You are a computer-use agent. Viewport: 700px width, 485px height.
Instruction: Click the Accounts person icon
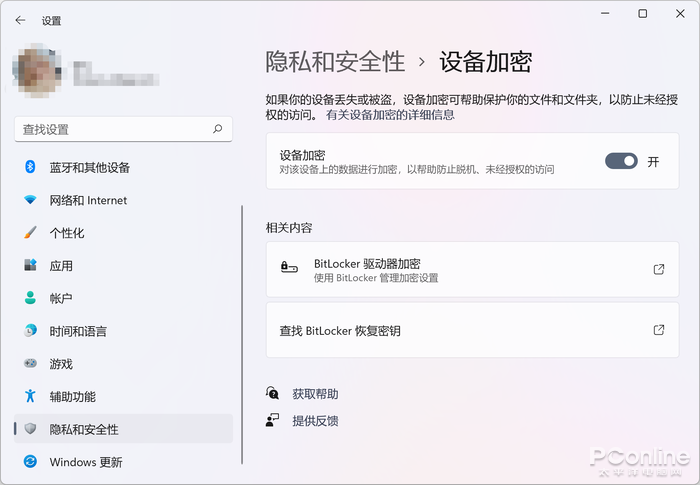[30, 298]
